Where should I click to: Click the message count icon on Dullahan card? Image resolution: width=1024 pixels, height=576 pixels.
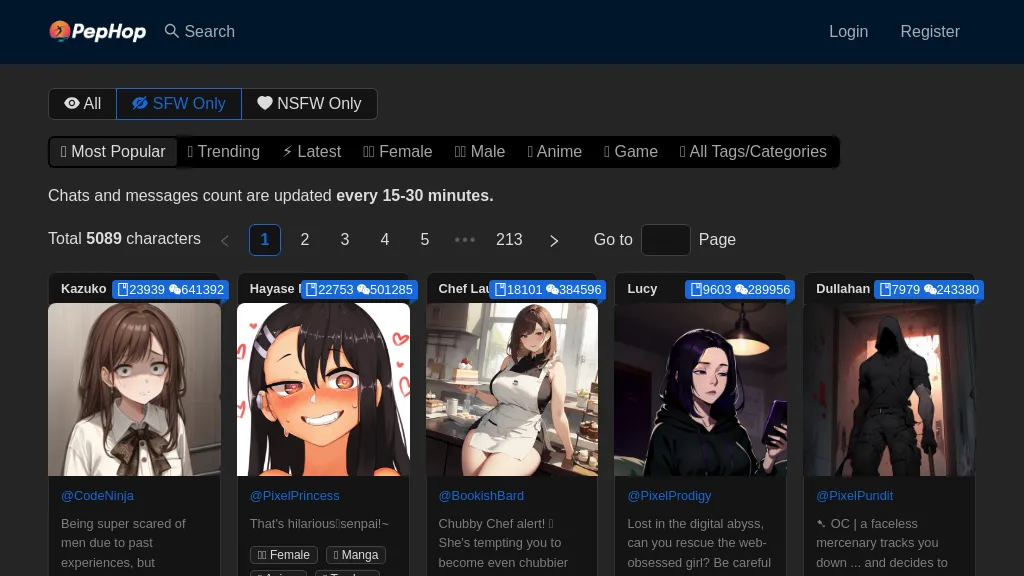[930, 290]
